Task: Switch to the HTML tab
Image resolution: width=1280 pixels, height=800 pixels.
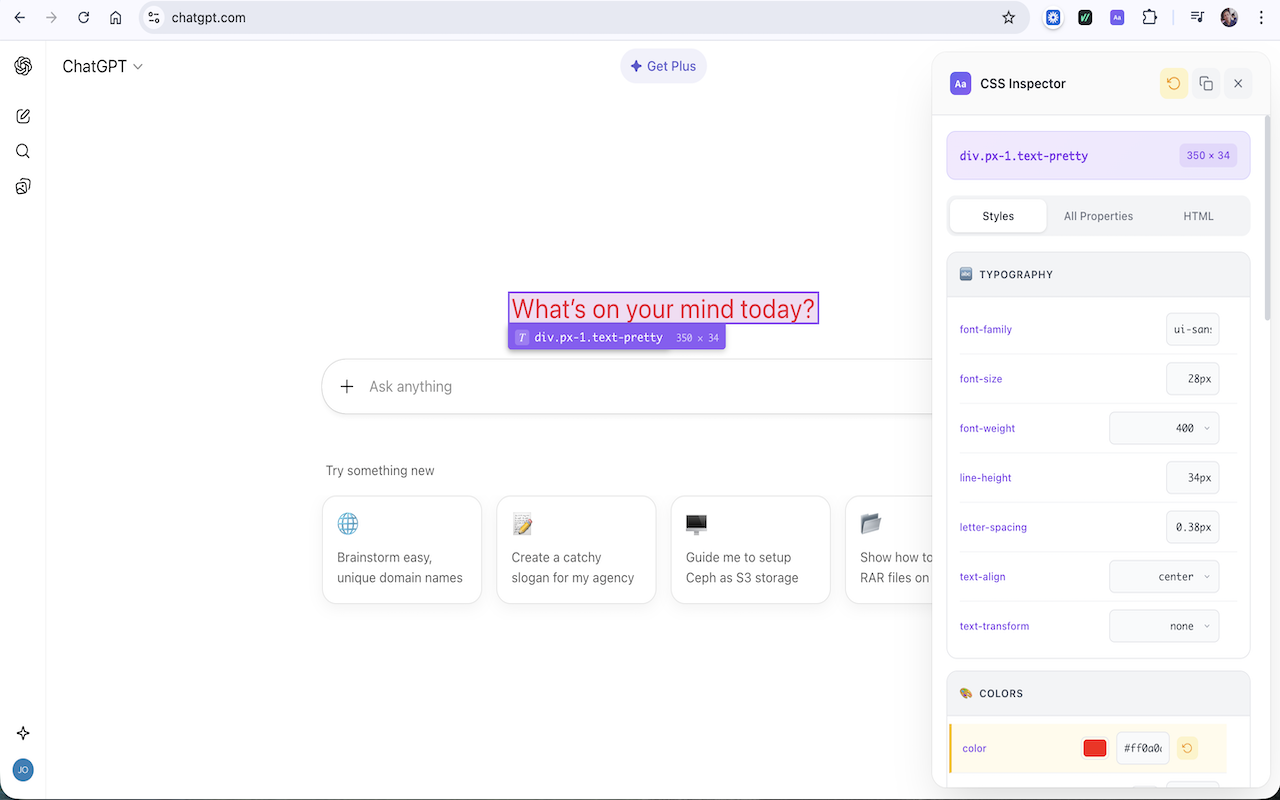Action: (x=1198, y=216)
